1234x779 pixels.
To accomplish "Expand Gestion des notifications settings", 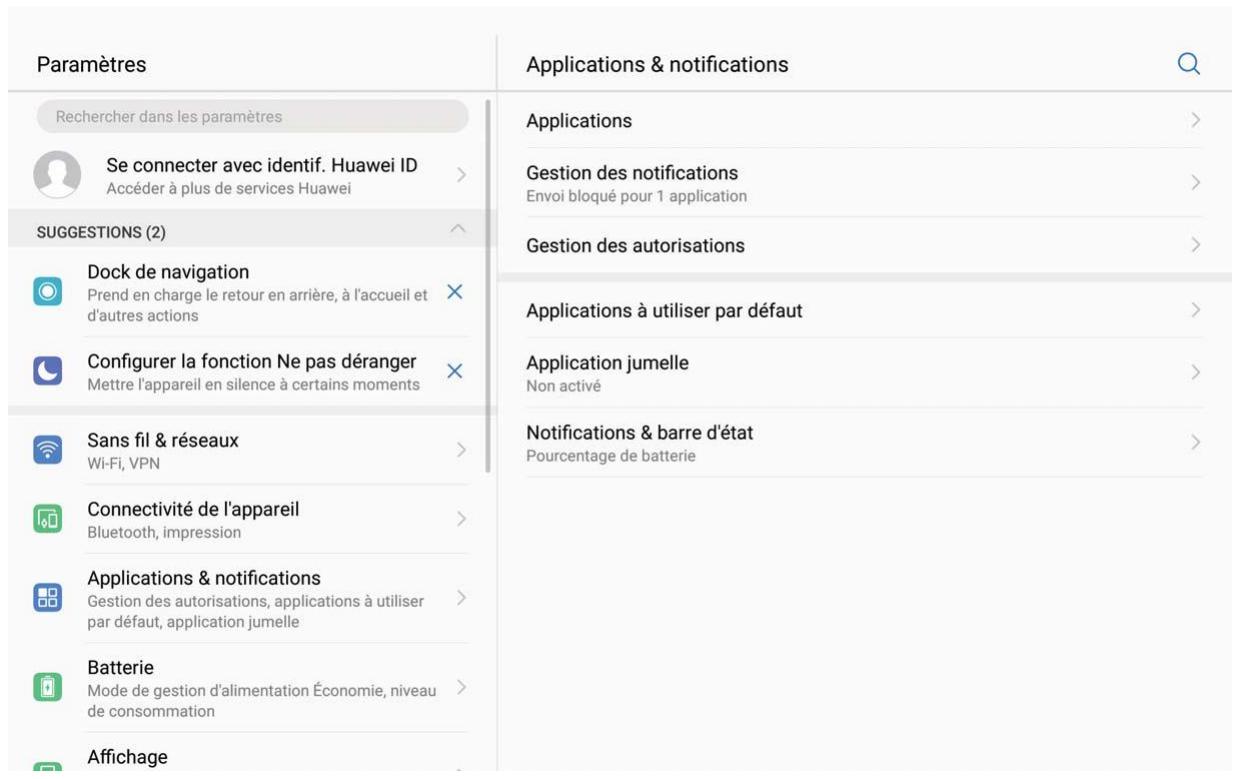I will click(x=860, y=180).
